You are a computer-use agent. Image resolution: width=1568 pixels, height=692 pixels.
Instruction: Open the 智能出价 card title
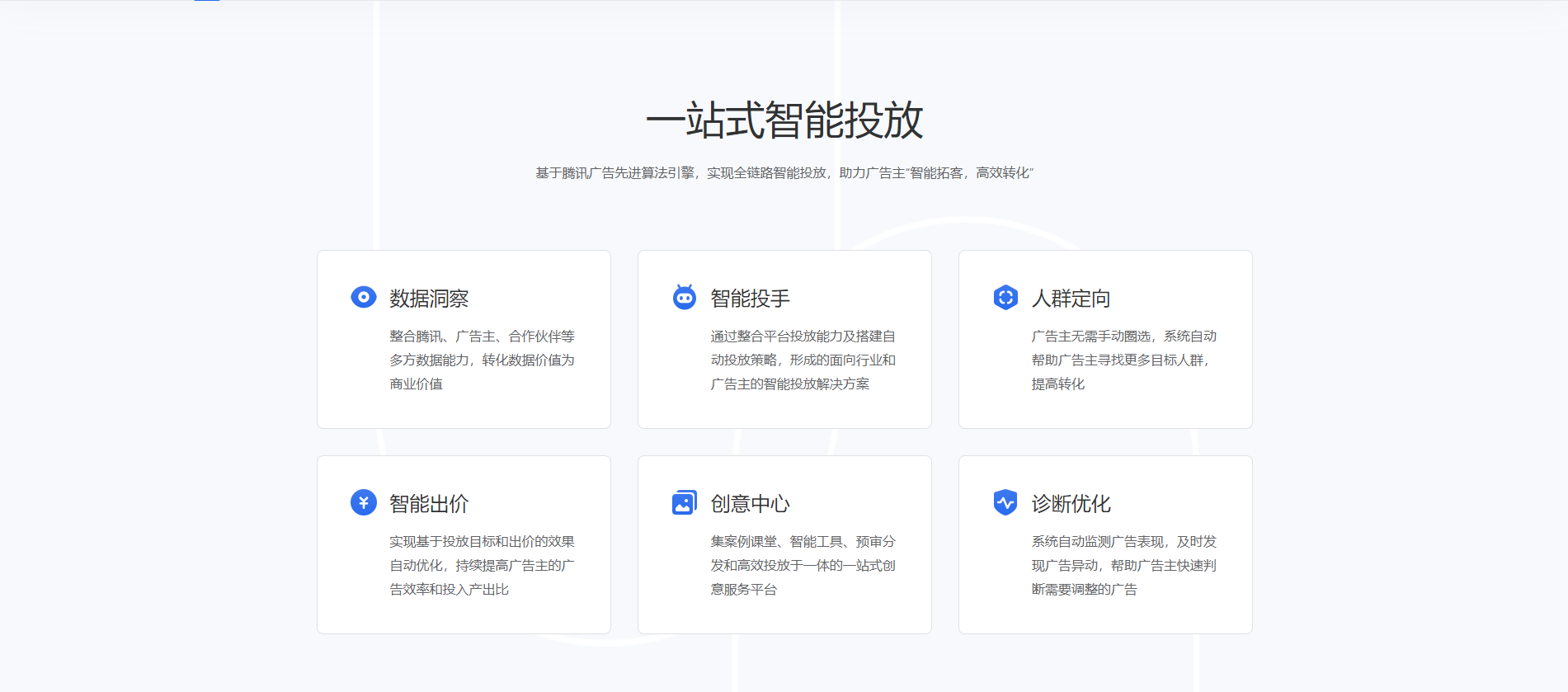(429, 504)
